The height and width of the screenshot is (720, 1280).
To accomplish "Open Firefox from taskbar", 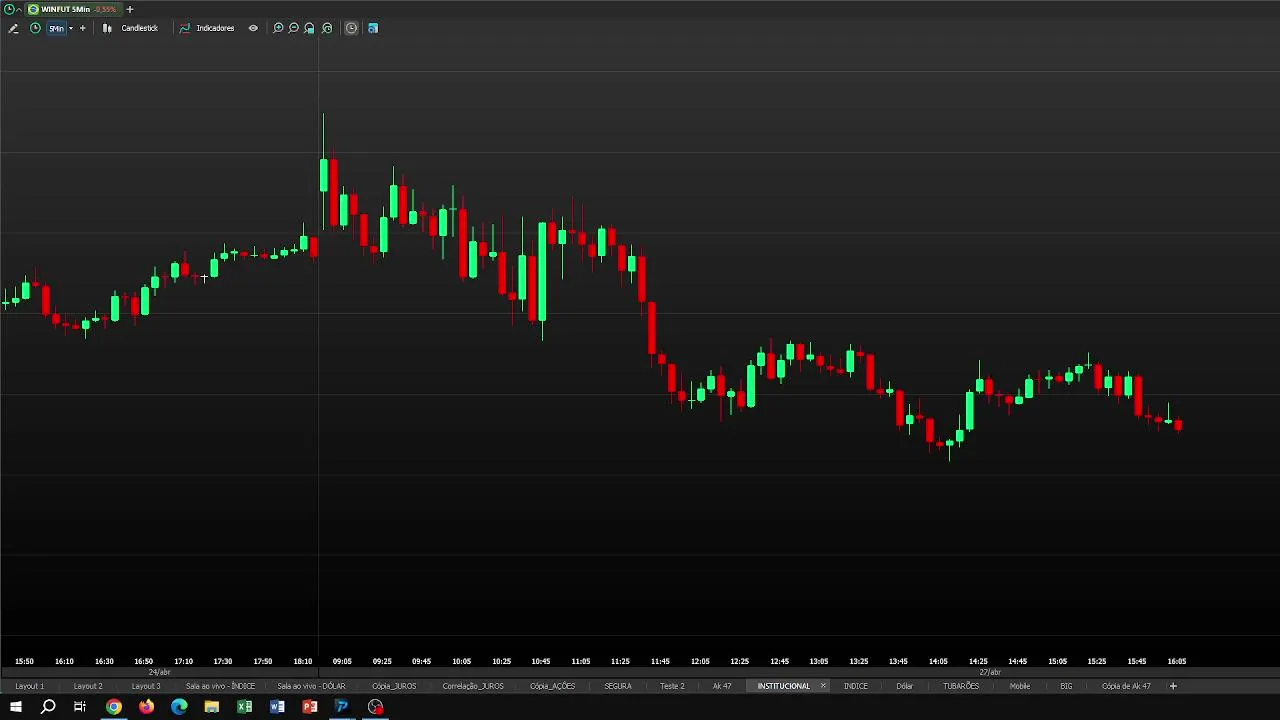I will (146, 707).
